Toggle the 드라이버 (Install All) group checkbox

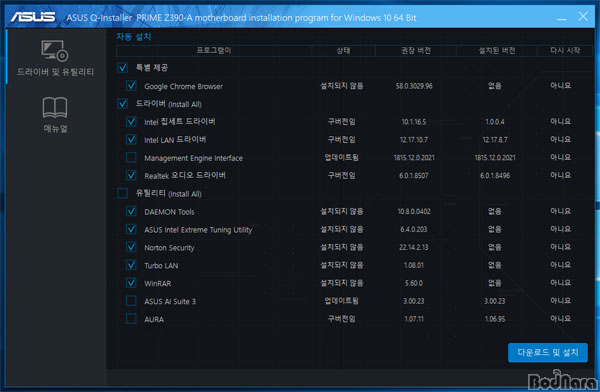point(122,103)
